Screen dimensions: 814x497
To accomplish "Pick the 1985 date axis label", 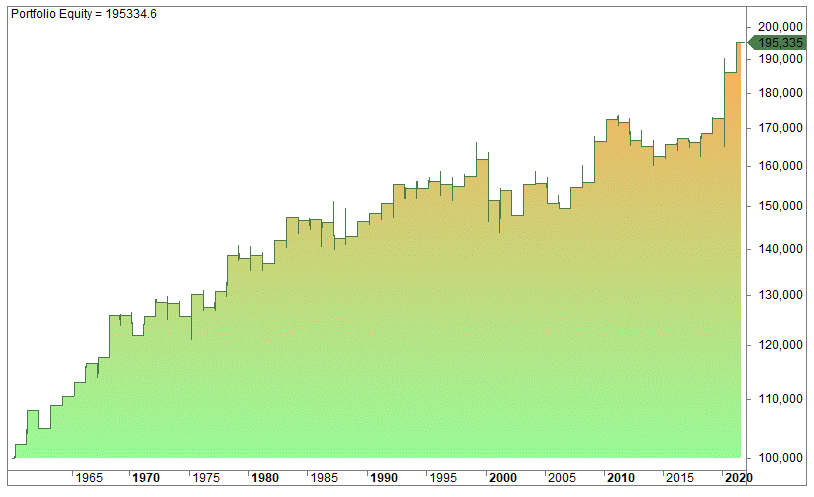I will [324, 478].
